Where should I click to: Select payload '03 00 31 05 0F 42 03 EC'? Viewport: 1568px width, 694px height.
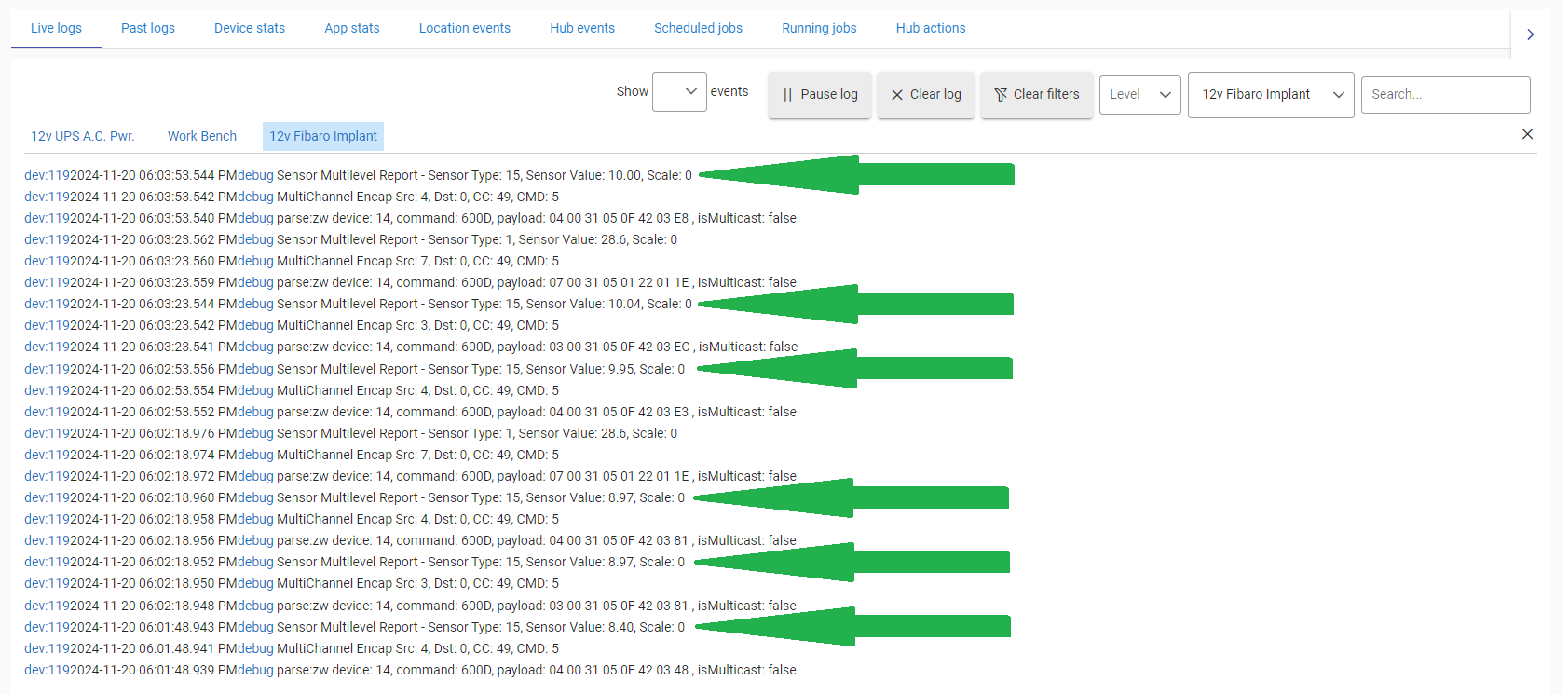coord(620,347)
